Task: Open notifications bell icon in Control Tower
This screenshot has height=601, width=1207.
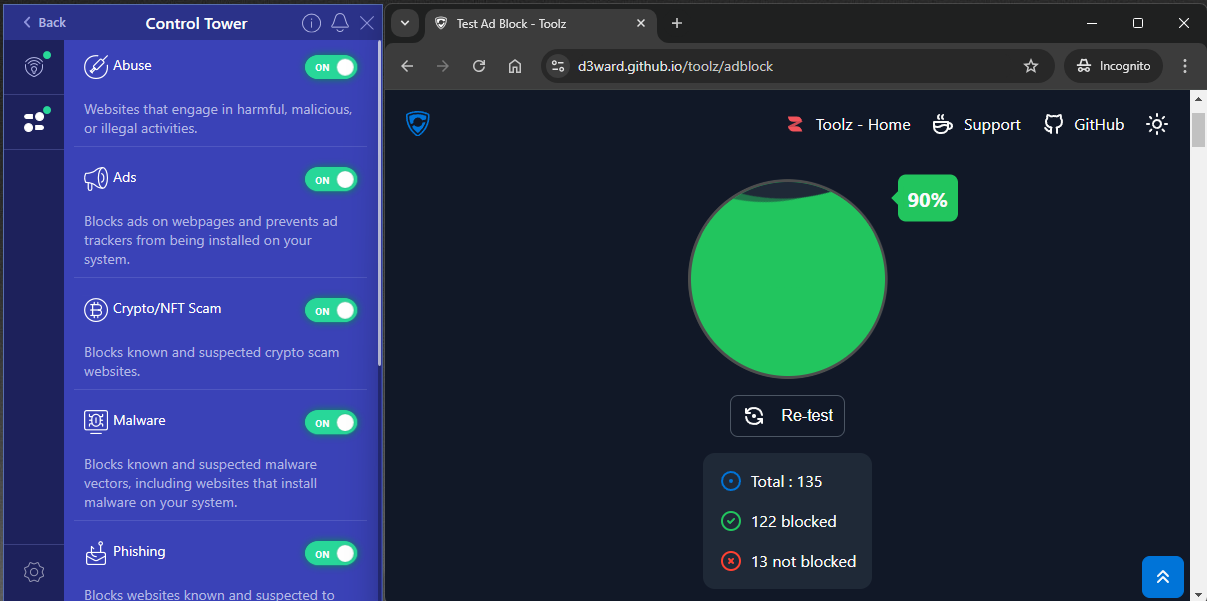Action: [x=340, y=23]
